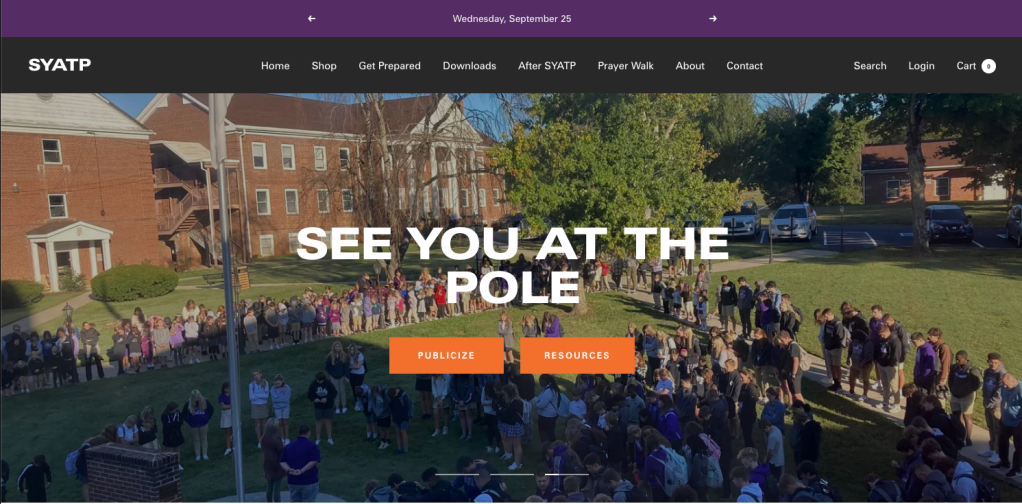Image resolution: width=1022 pixels, height=504 pixels.
Task: Open the About page
Action: (x=690, y=66)
